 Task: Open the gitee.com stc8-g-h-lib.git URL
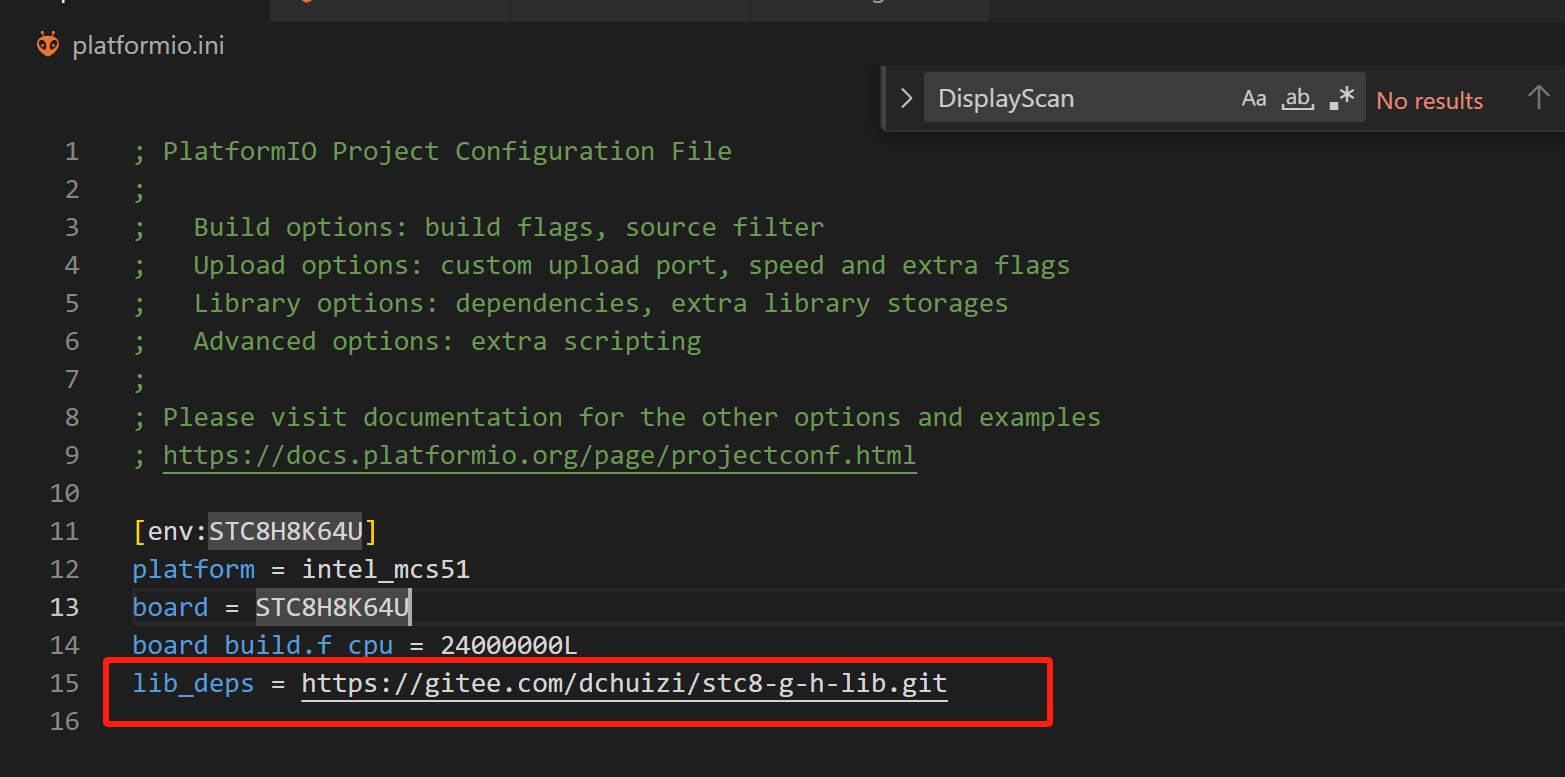(x=624, y=684)
